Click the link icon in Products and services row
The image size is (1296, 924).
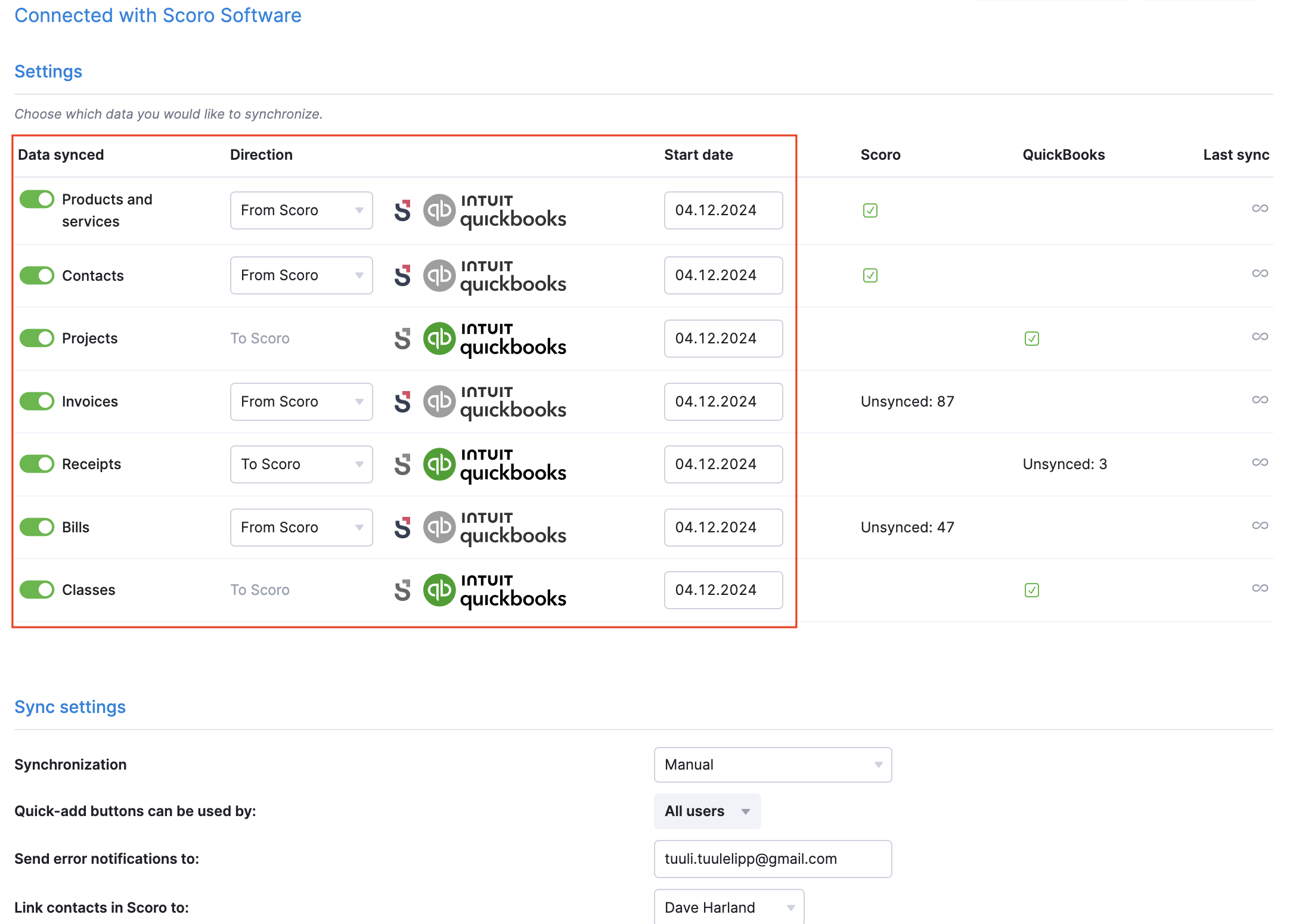pyautogui.click(x=1260, y=208)
